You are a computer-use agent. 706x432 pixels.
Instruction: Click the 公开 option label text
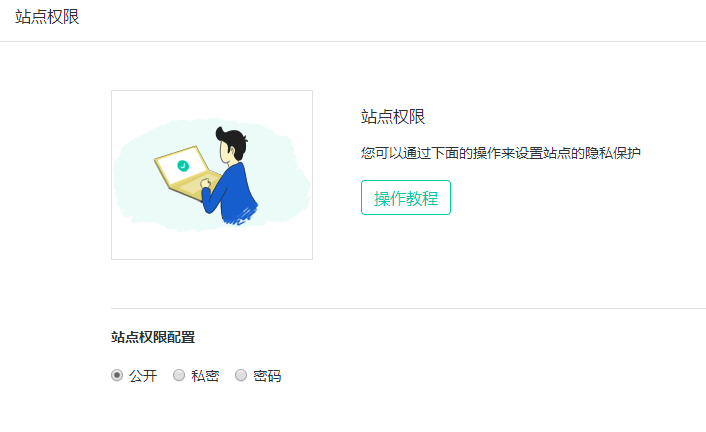(143, 376)
